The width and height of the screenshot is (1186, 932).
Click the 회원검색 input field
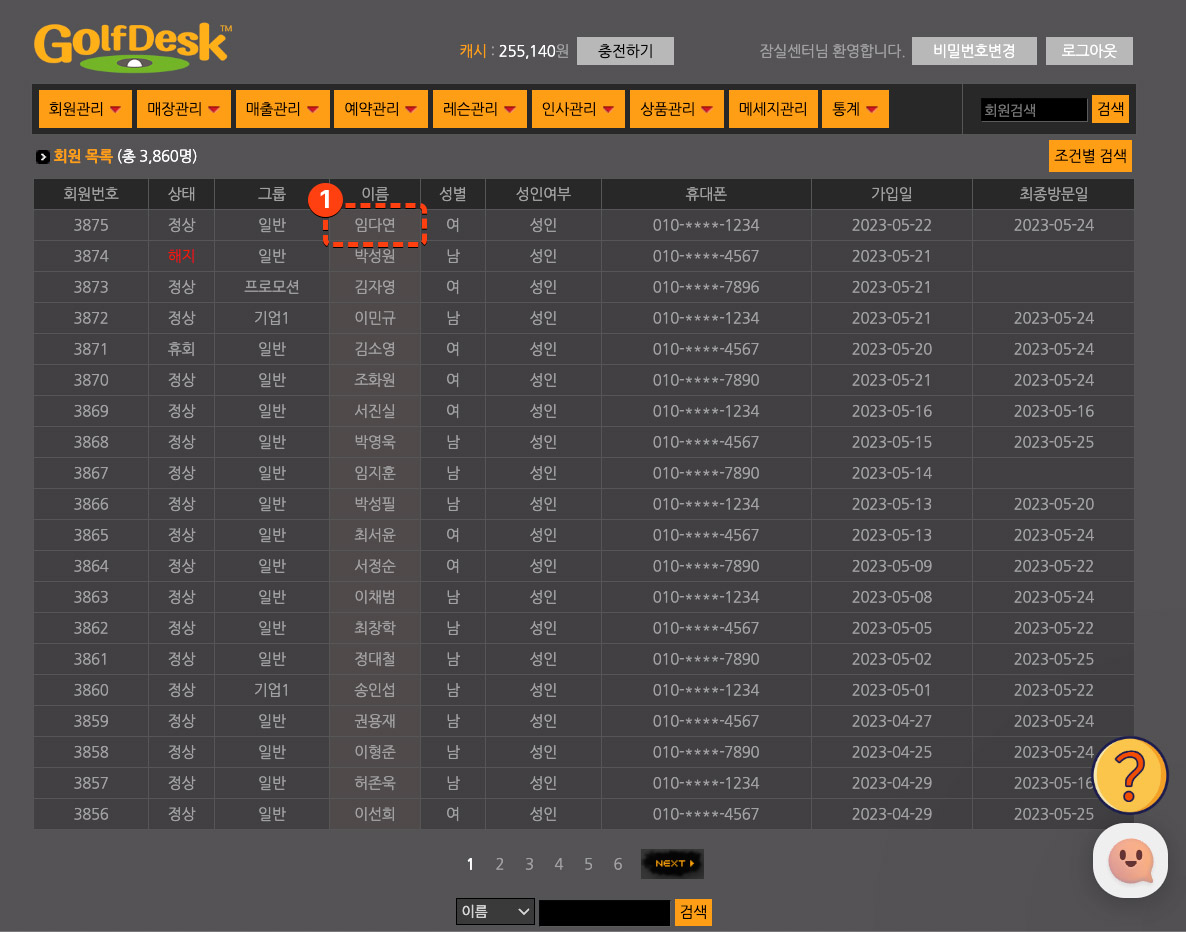(1033, 110)
